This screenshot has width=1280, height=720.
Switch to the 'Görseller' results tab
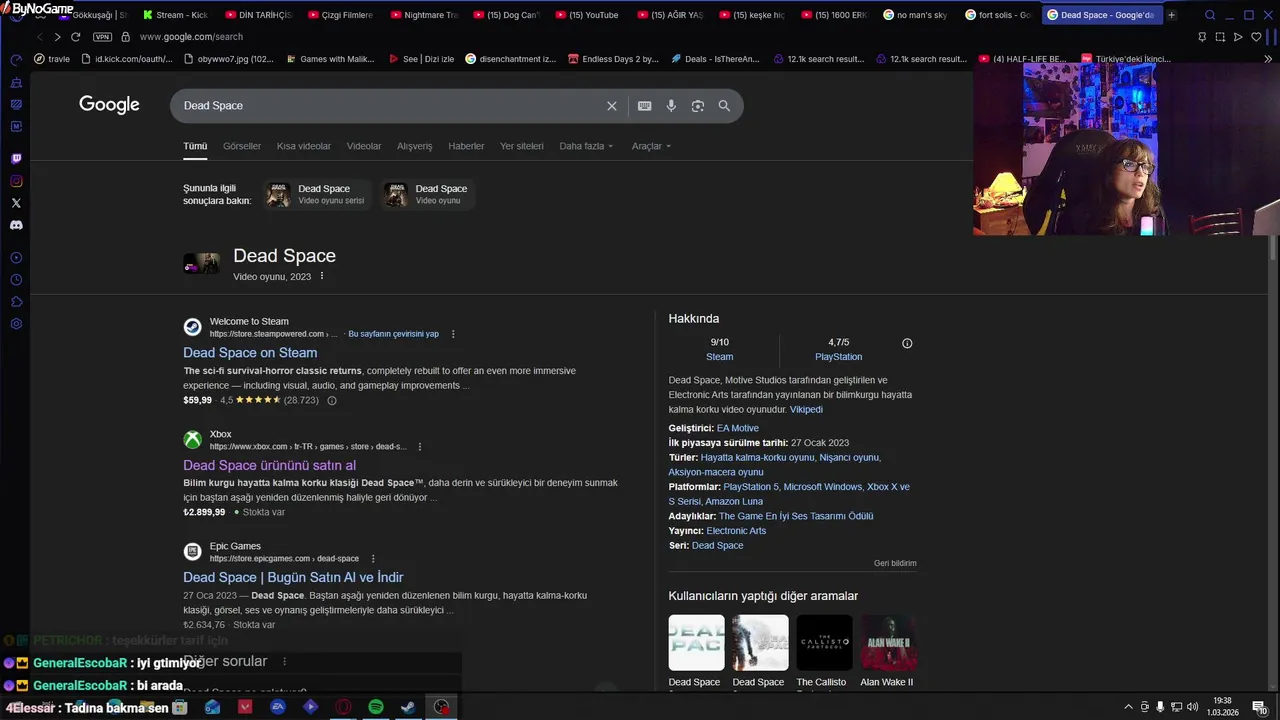242,146
